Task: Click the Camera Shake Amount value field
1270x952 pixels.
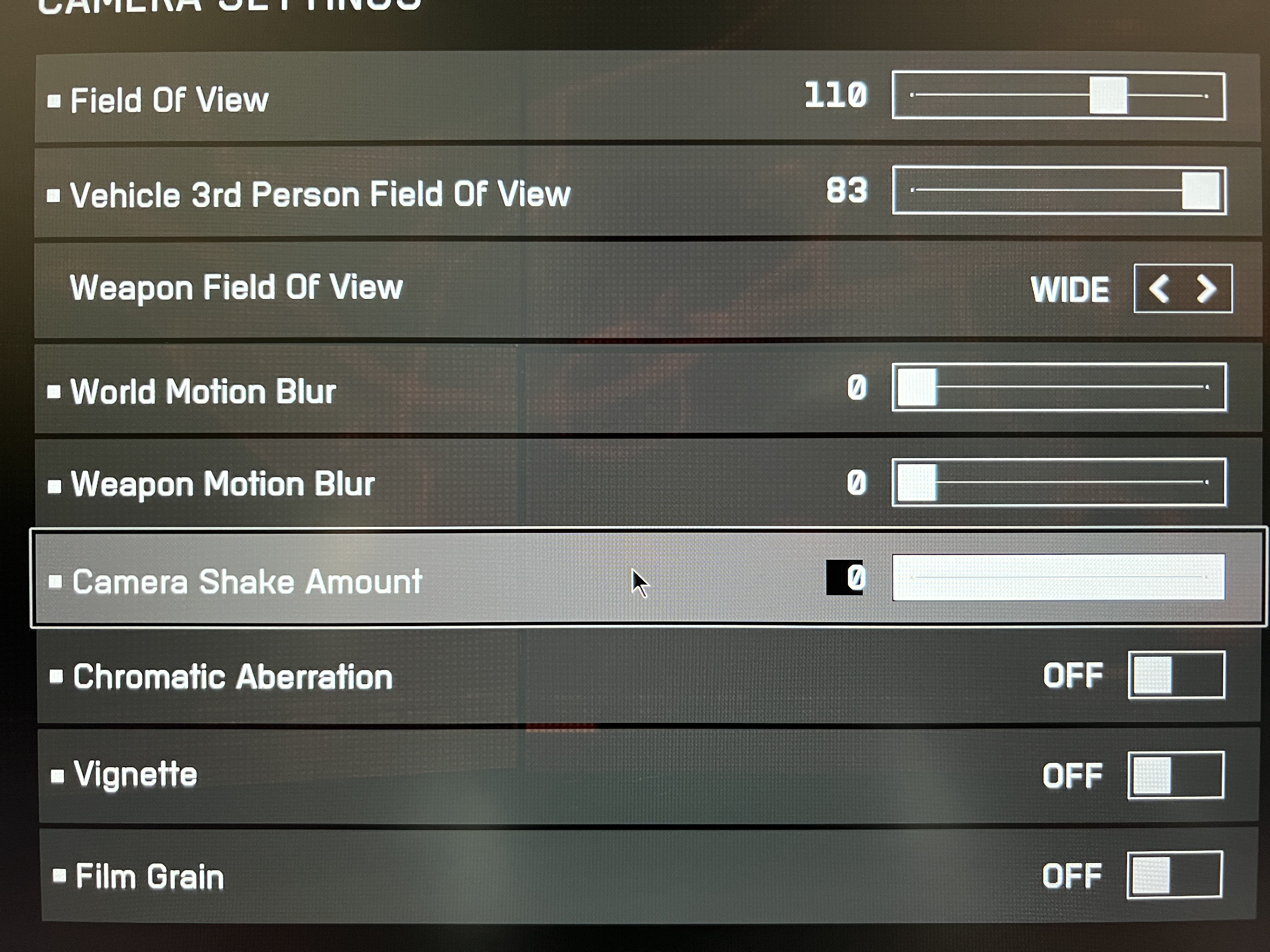Action: [844, 577]
